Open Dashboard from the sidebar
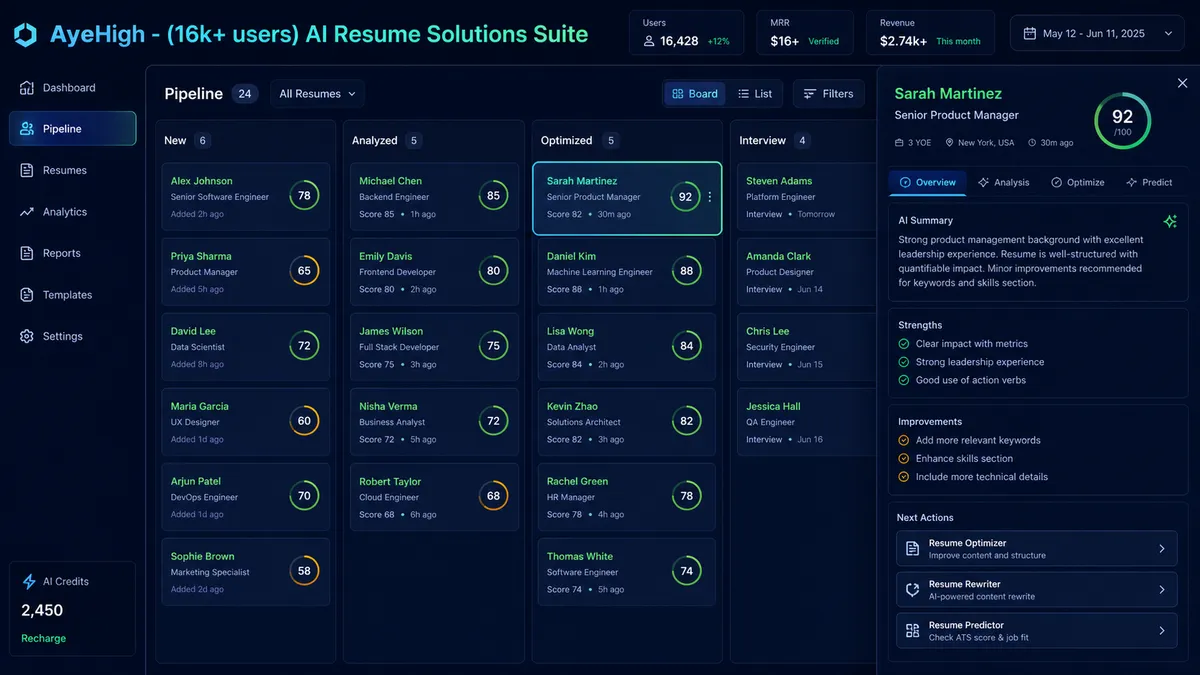 point(72,88)
